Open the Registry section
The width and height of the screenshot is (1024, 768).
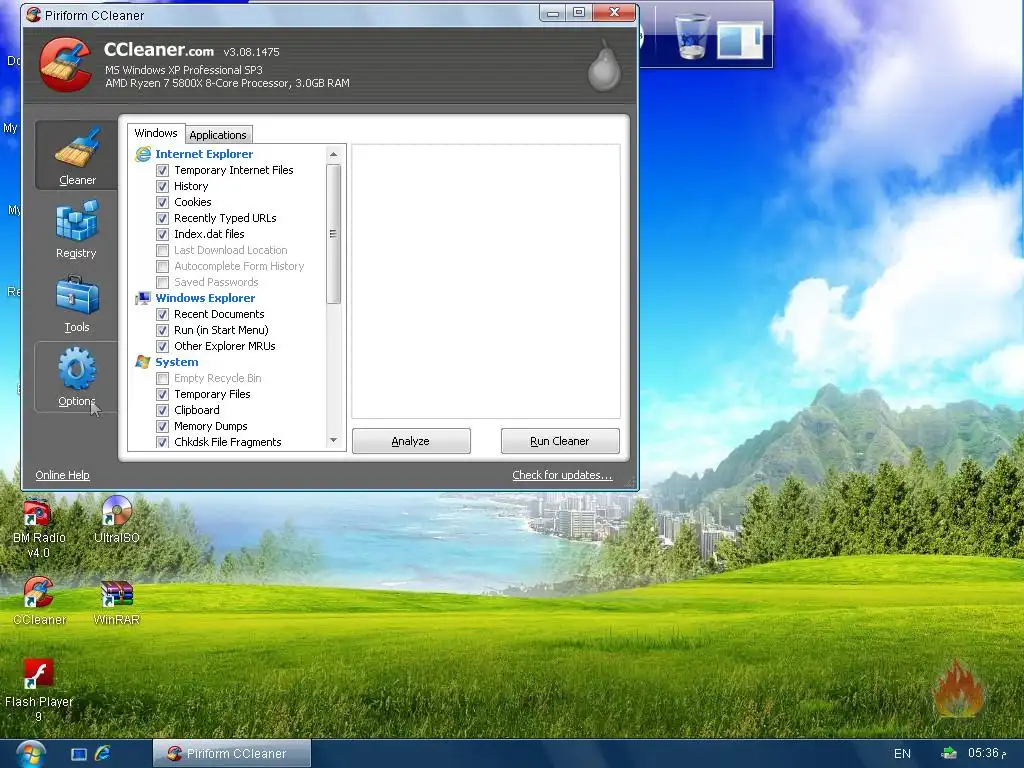click(76, 229)
